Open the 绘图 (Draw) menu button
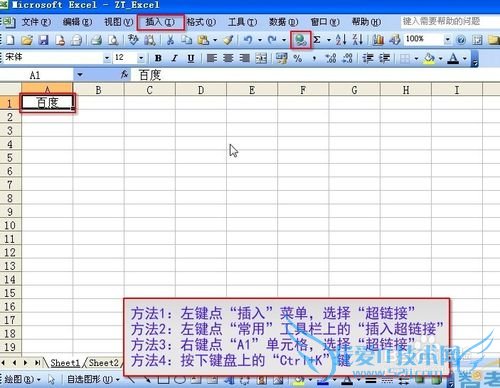 22,379
